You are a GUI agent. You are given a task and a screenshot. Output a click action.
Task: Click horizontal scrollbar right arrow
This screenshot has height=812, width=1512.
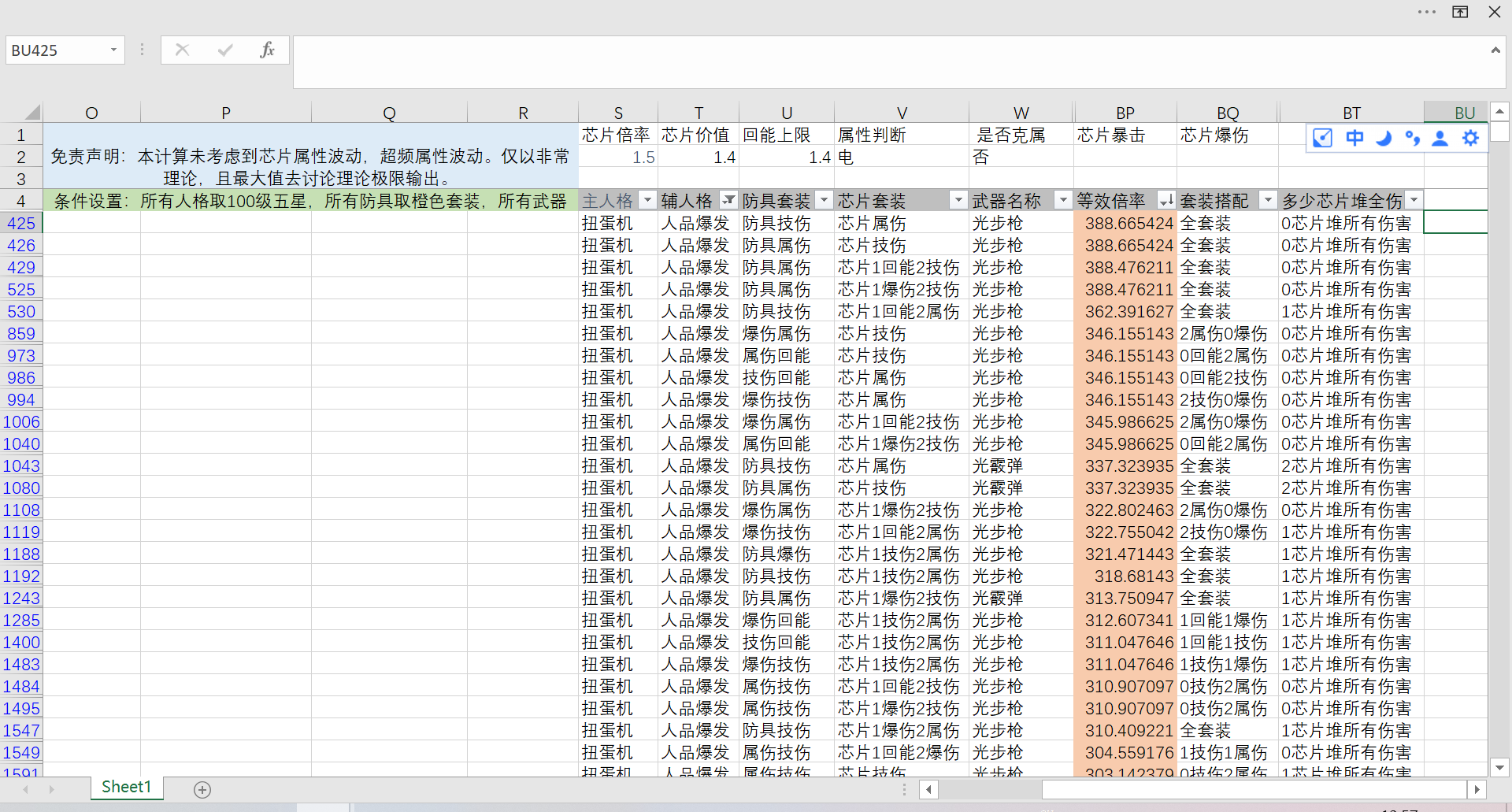point(1477,789)
